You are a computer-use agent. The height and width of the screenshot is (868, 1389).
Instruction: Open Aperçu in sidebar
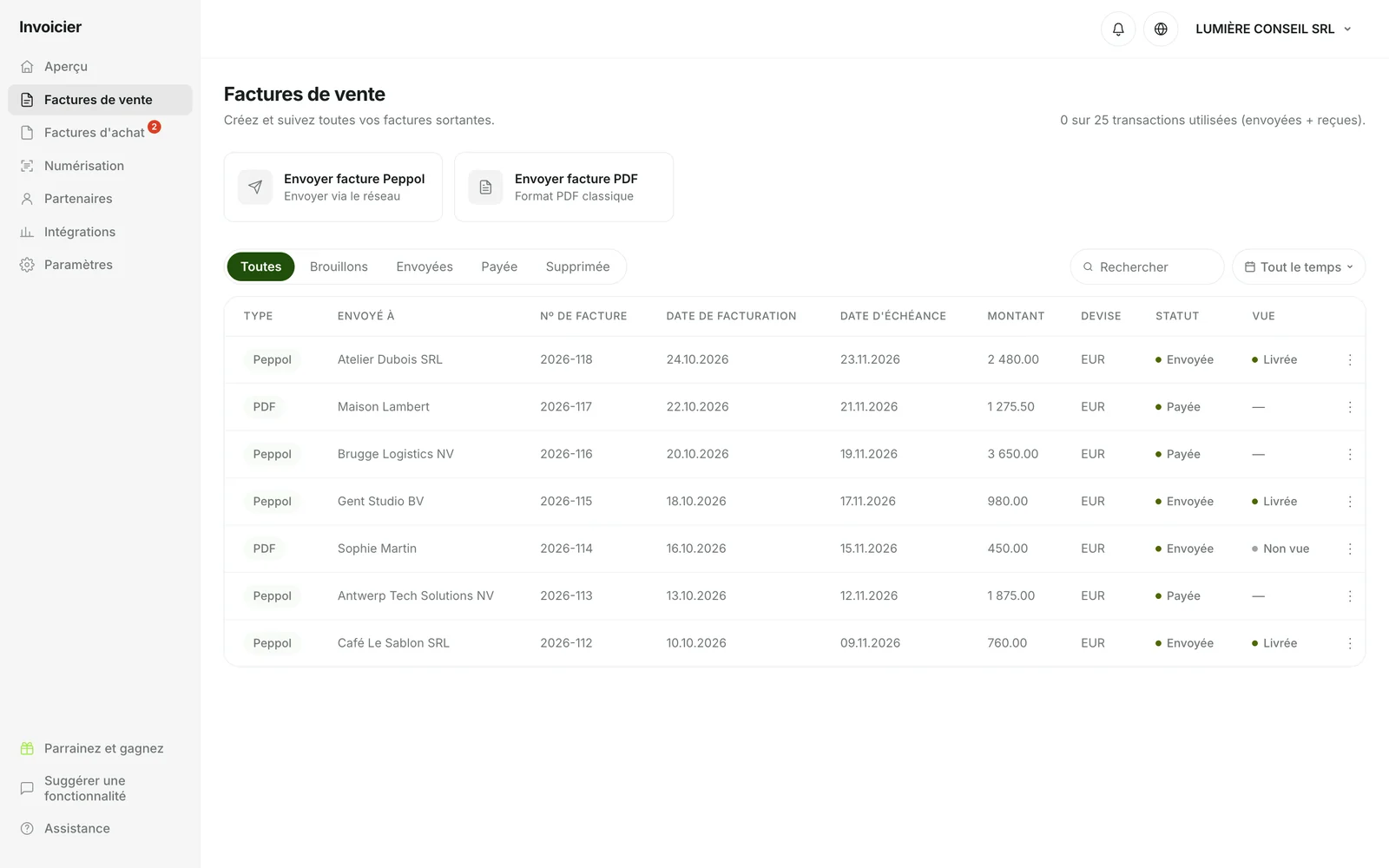pos(100,67)
